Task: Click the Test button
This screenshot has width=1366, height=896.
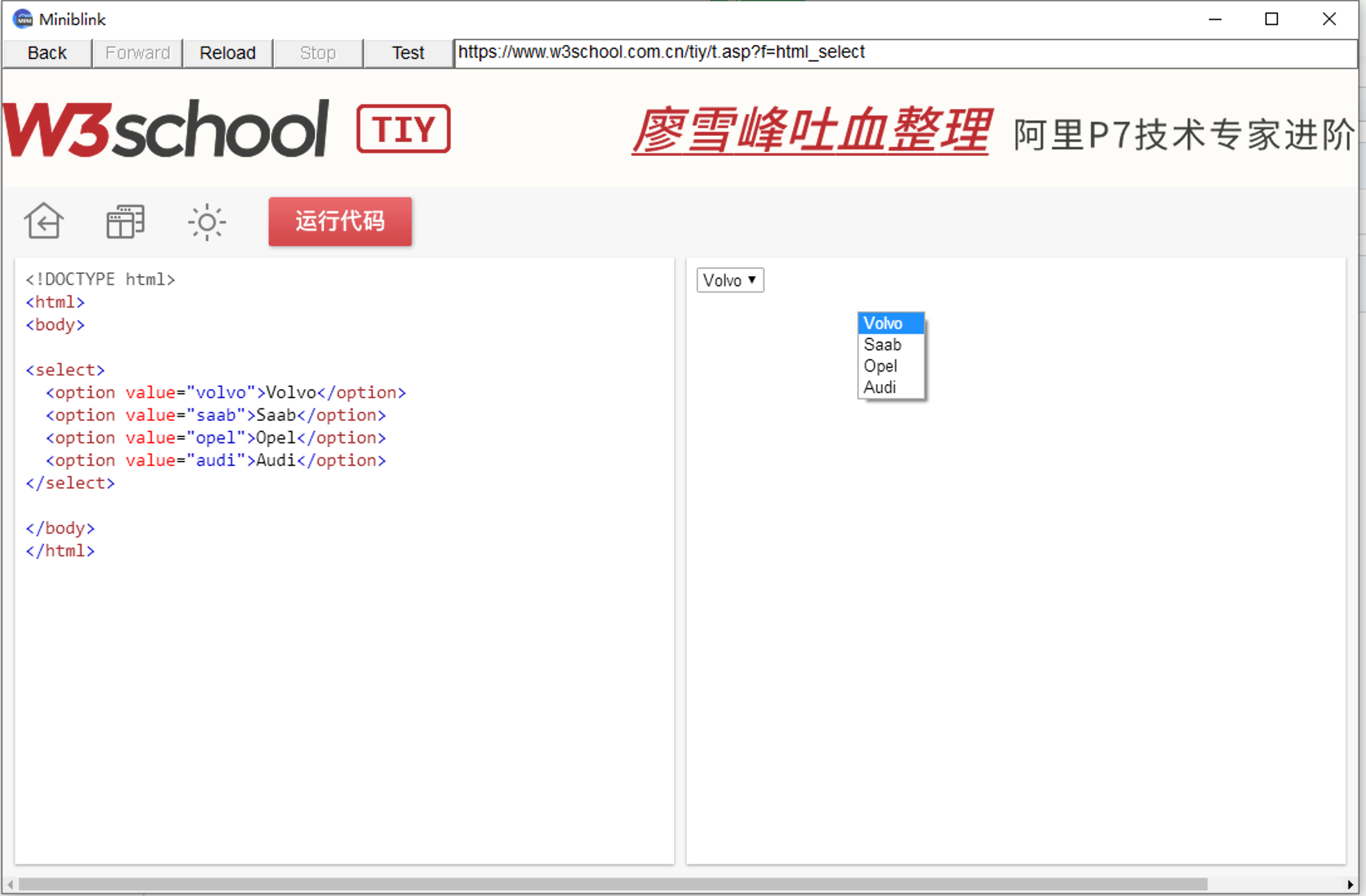Action: [407, 52]
